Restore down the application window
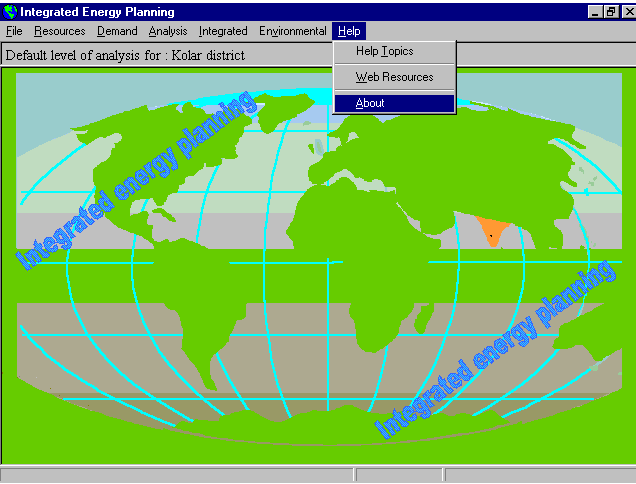Viewport: 636px width, 484px height. click(610, 12)
